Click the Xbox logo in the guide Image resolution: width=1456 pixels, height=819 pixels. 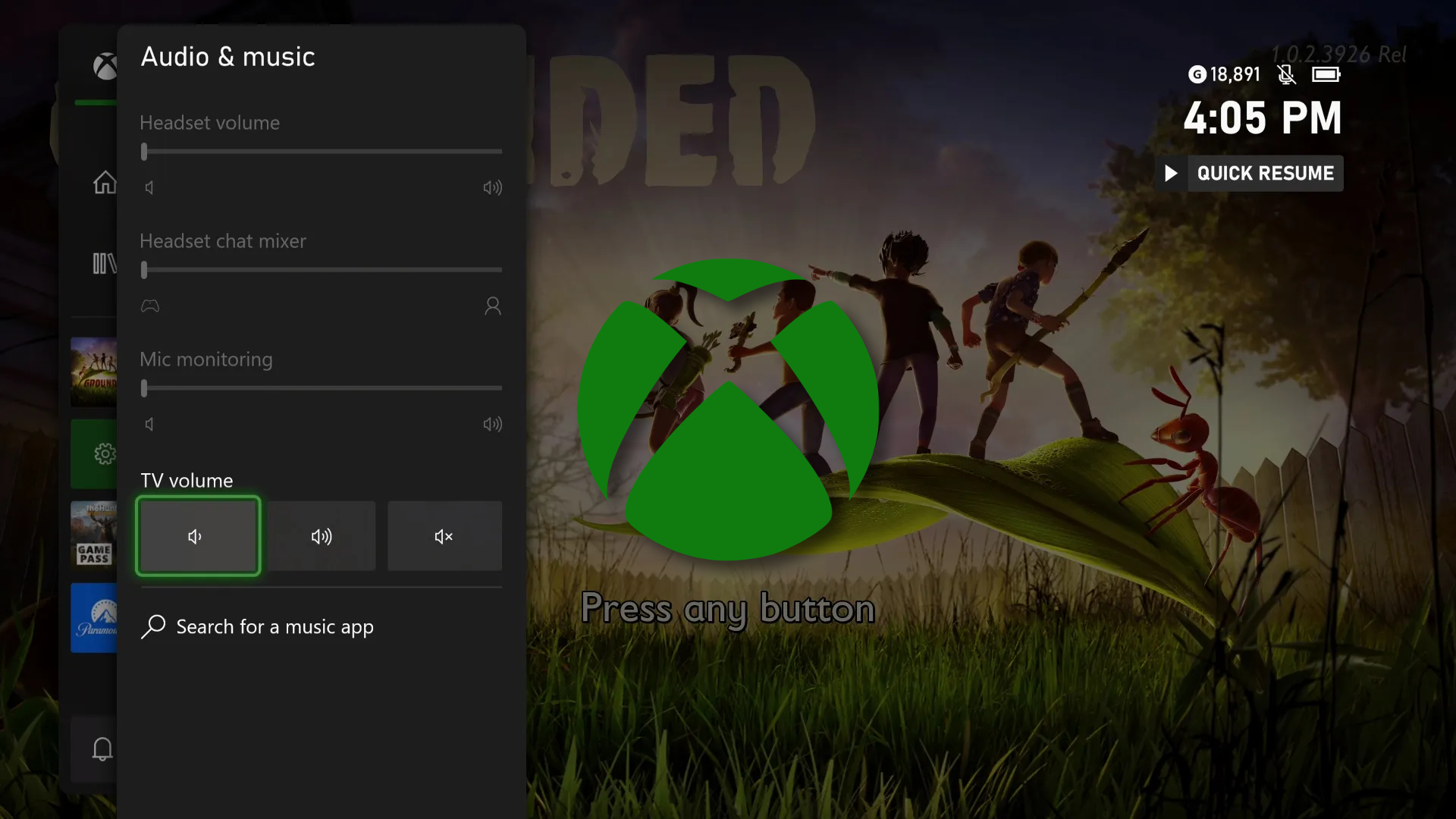coord(105,67)
